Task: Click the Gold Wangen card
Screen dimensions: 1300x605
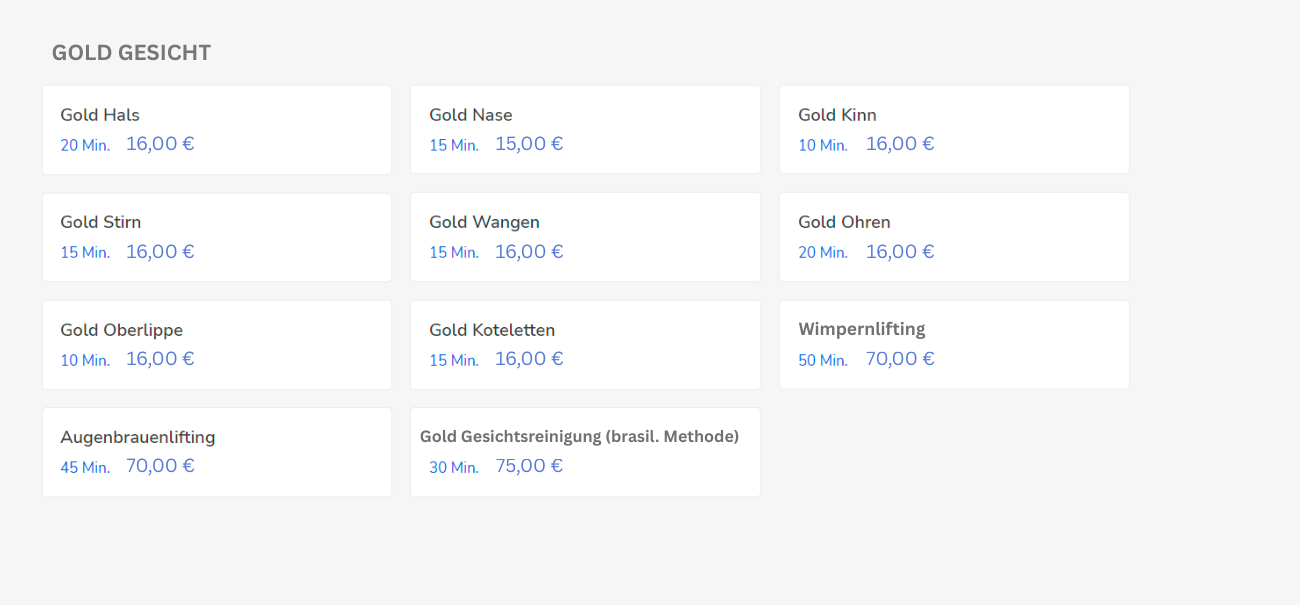Action: pos(585,237)
